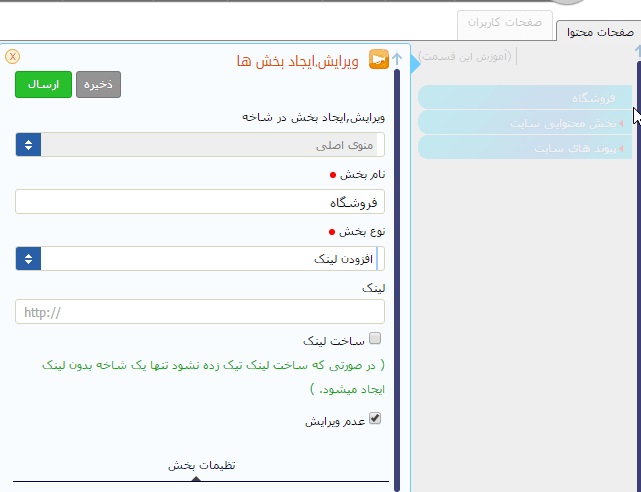
Task: Click the red arrow beside پیوند های سایت
Action: [622, 148]
